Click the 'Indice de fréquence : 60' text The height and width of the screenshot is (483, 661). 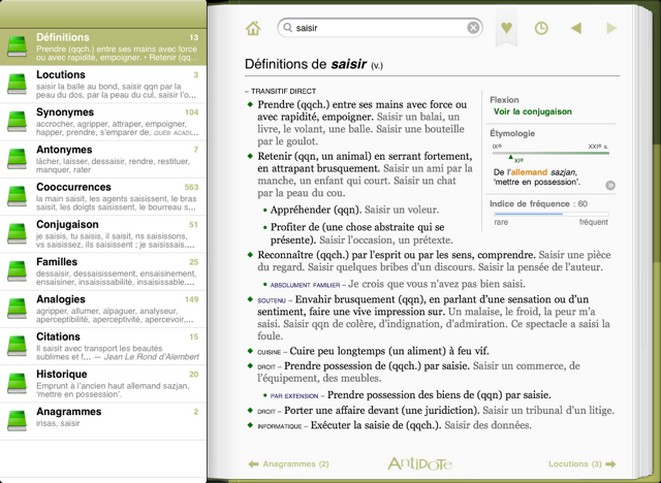[x=538, y=204]
